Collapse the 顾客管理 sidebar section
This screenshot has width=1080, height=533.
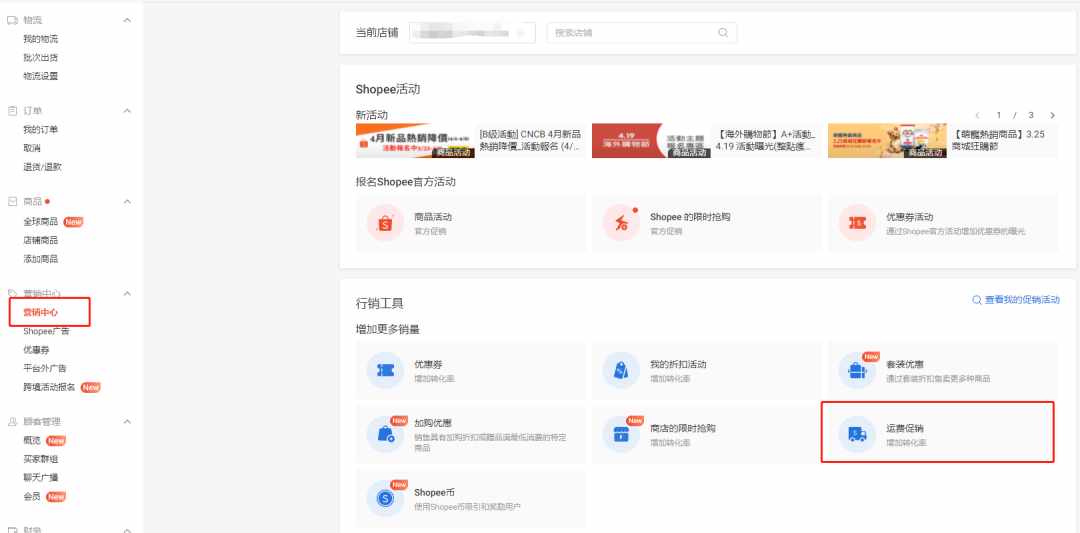127,421
